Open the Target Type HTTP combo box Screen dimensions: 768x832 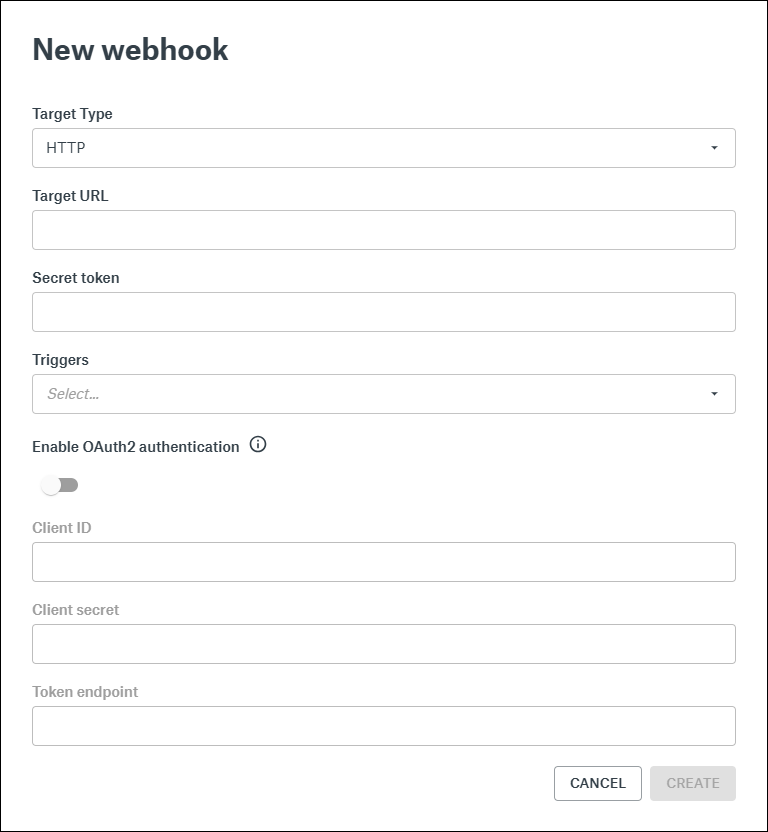(x=384, y=148)
